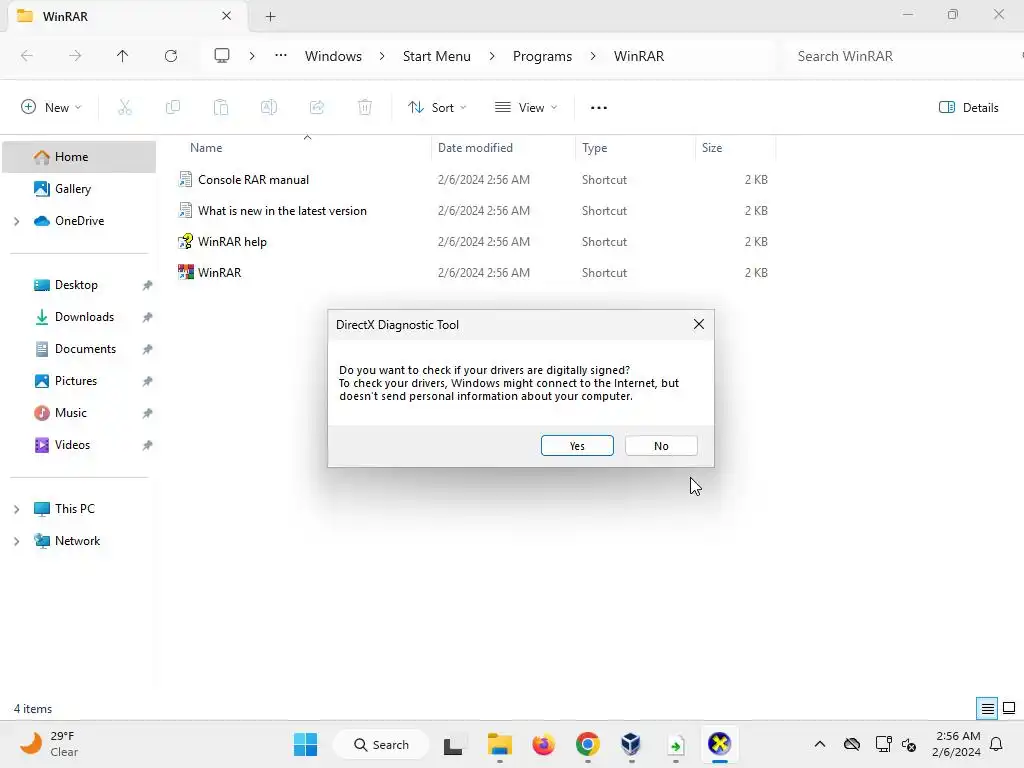Image resolution: width=1024 pixels, height=768 pixels.
Task: Click the Rename icon in toolbar
Action: click(269, 108)
